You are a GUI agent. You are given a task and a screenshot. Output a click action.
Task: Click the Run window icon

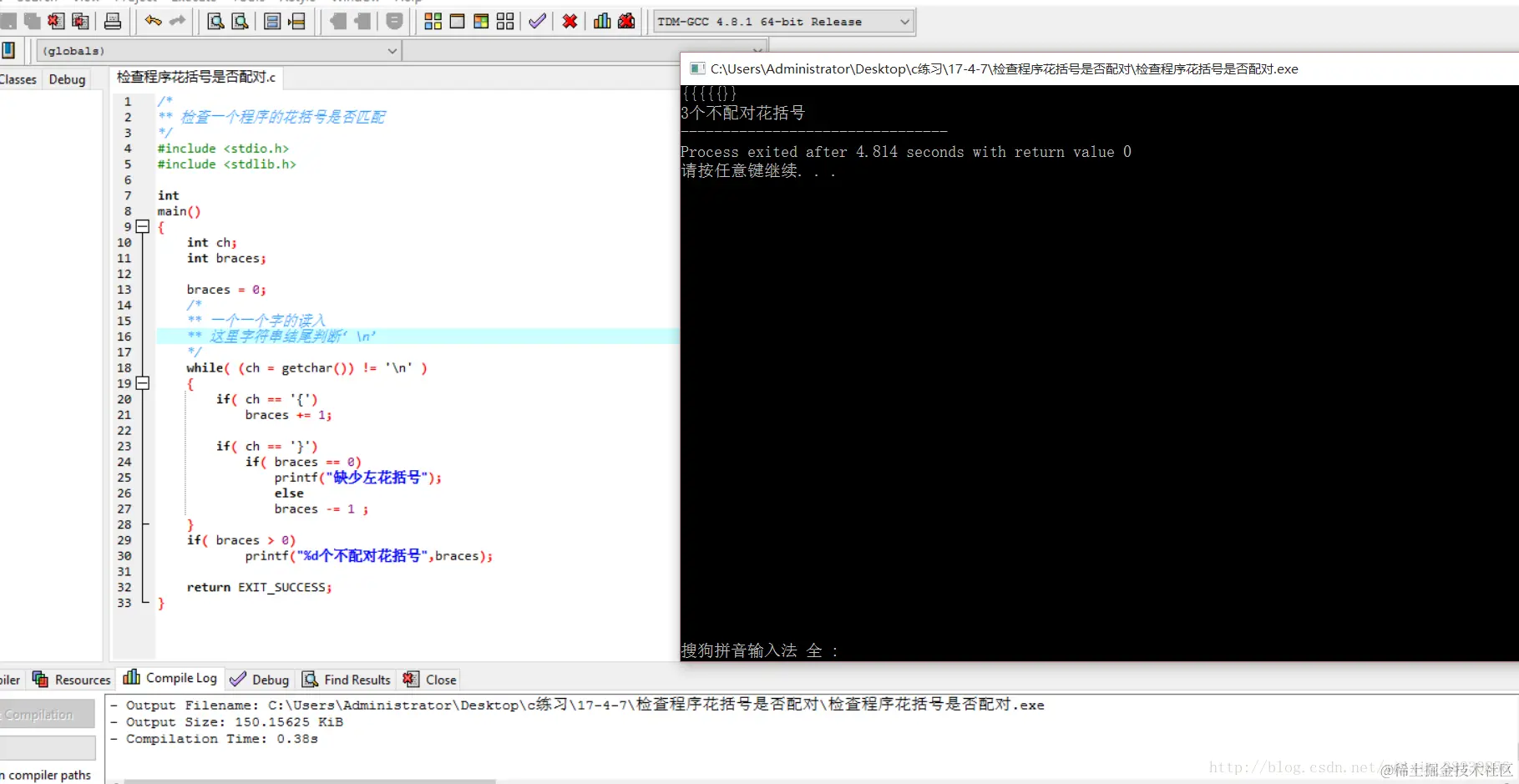[457, 21]
